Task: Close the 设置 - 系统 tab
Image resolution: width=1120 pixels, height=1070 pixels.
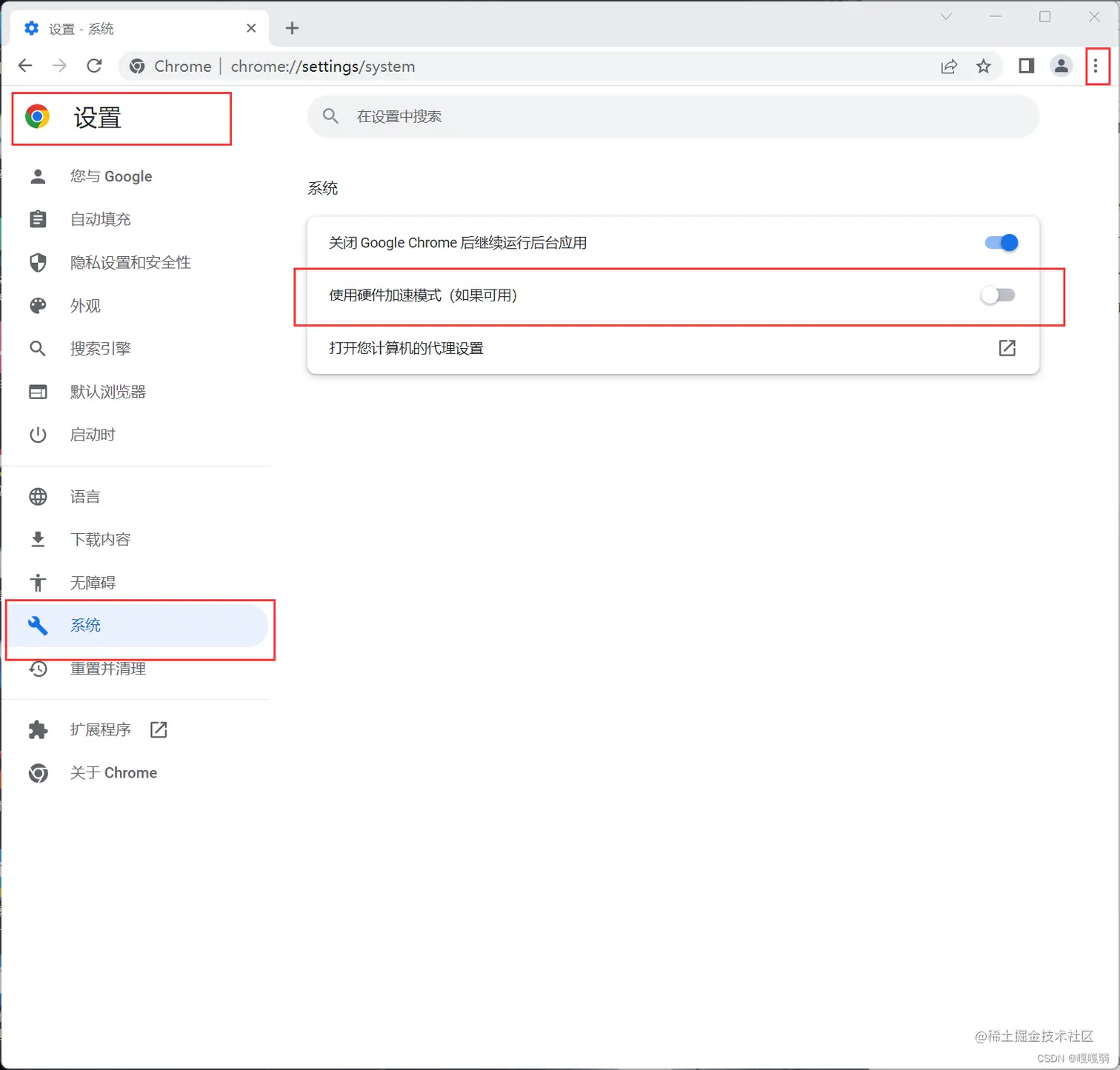Action: point(251,28)
